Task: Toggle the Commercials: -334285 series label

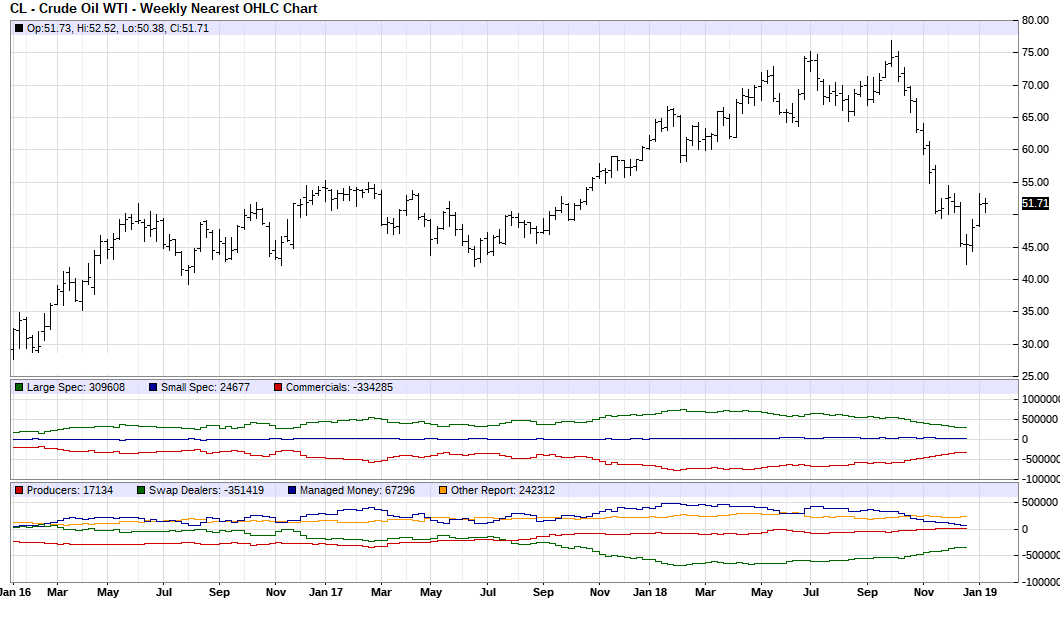Action: [x=340, y=387]
